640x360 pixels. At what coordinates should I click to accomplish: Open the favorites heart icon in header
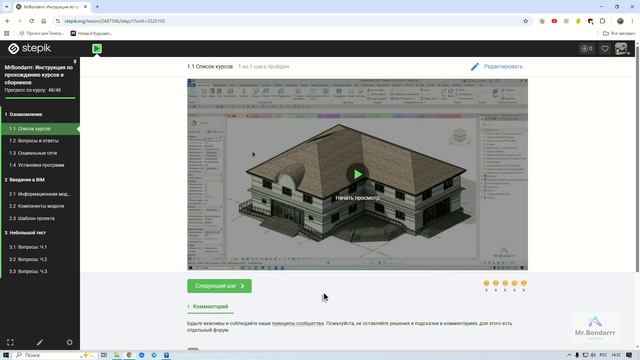[604, 49]
